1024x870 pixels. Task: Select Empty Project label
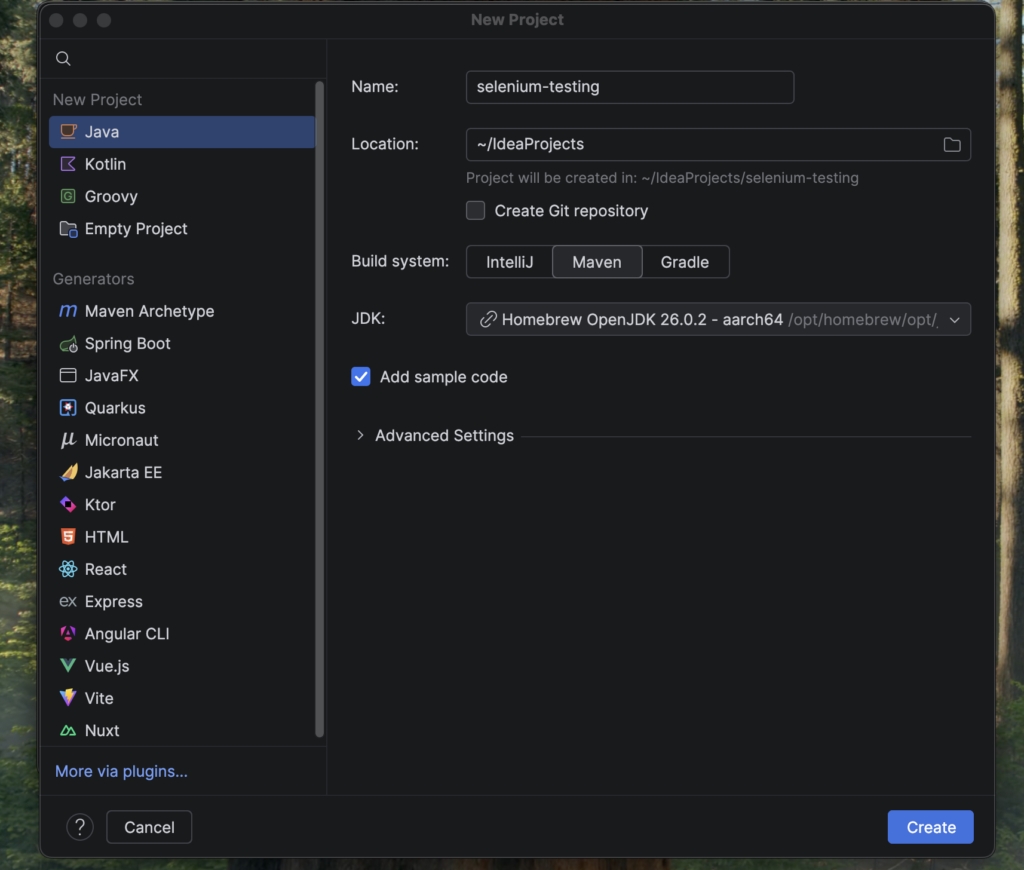[x=136, y=229]
